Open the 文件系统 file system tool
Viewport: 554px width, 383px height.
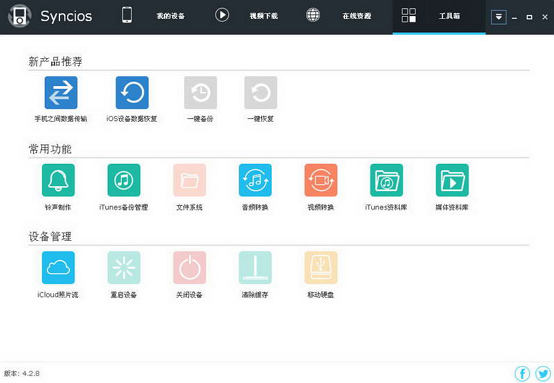coord(189,180)
